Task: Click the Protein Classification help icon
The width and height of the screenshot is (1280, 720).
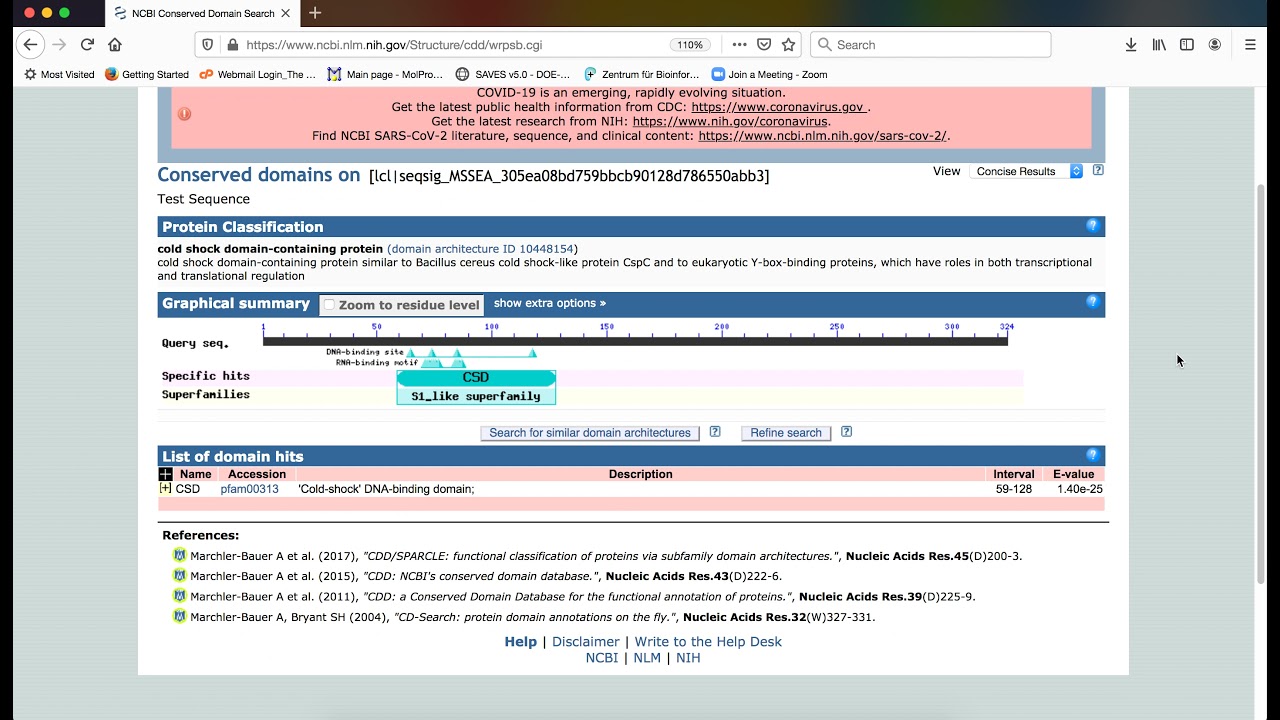Action: [x=1092, y=226]
